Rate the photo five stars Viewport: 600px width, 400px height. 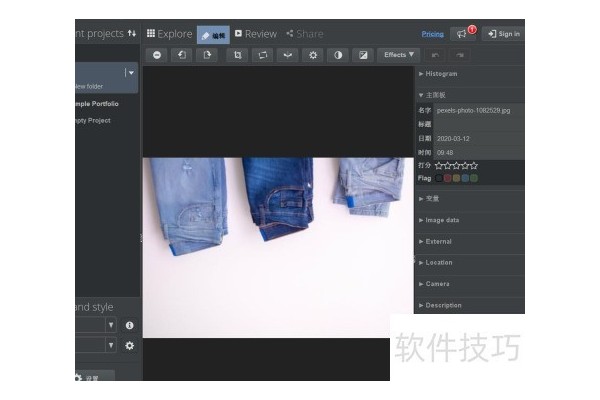(474, 166)
